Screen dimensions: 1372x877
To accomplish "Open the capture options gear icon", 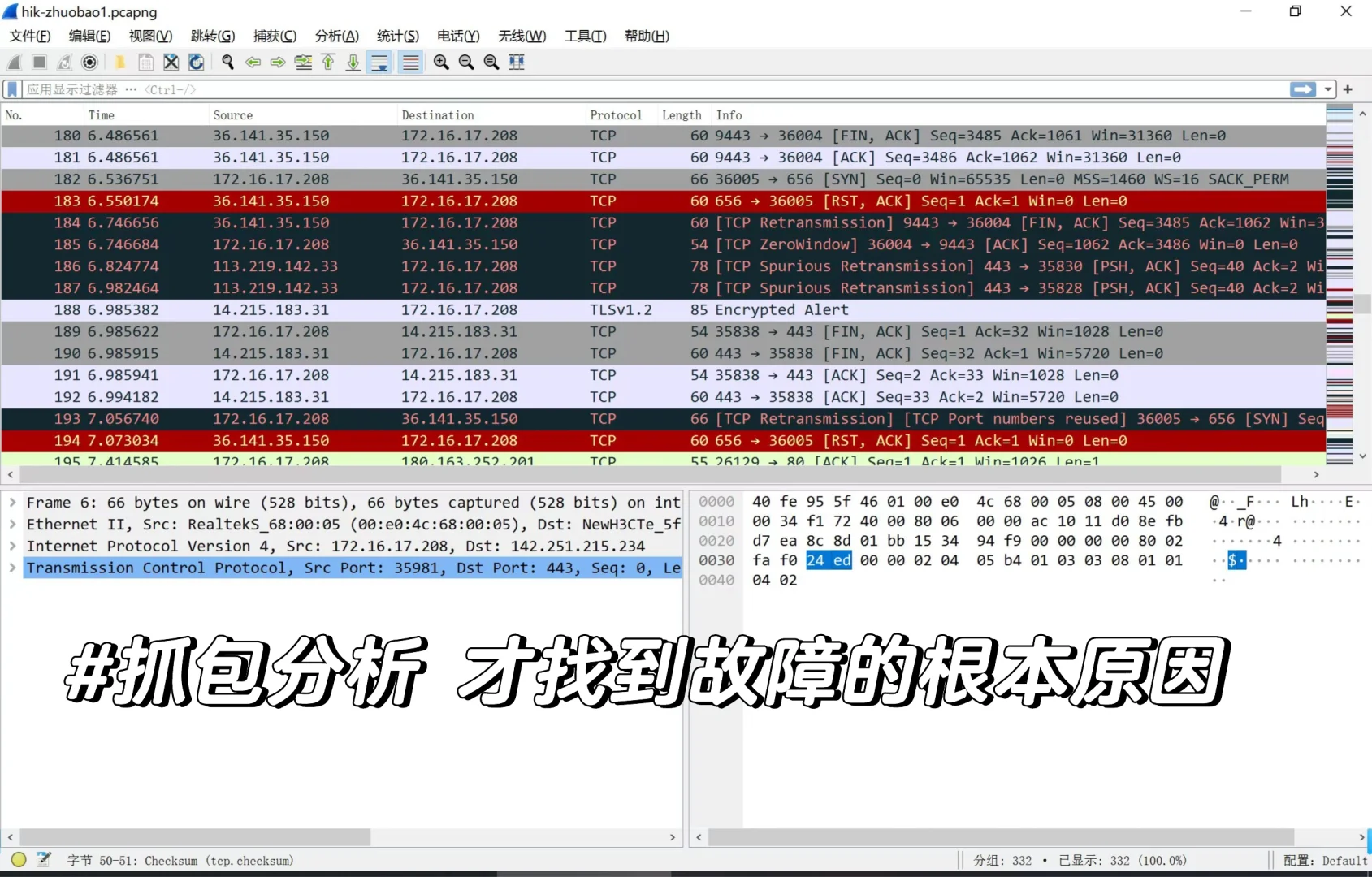I will 89,63.
